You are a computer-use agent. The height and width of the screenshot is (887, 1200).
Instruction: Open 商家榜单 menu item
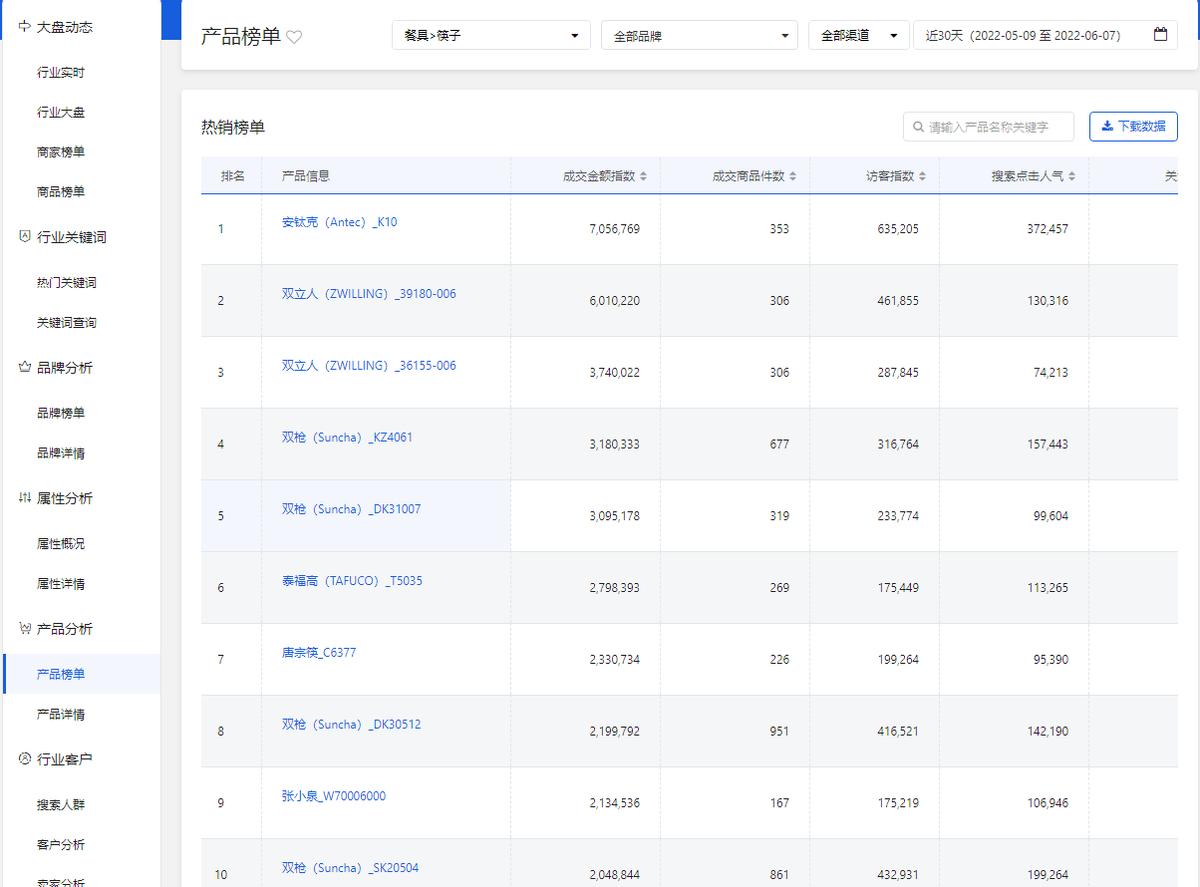click(x=61, y=152)
